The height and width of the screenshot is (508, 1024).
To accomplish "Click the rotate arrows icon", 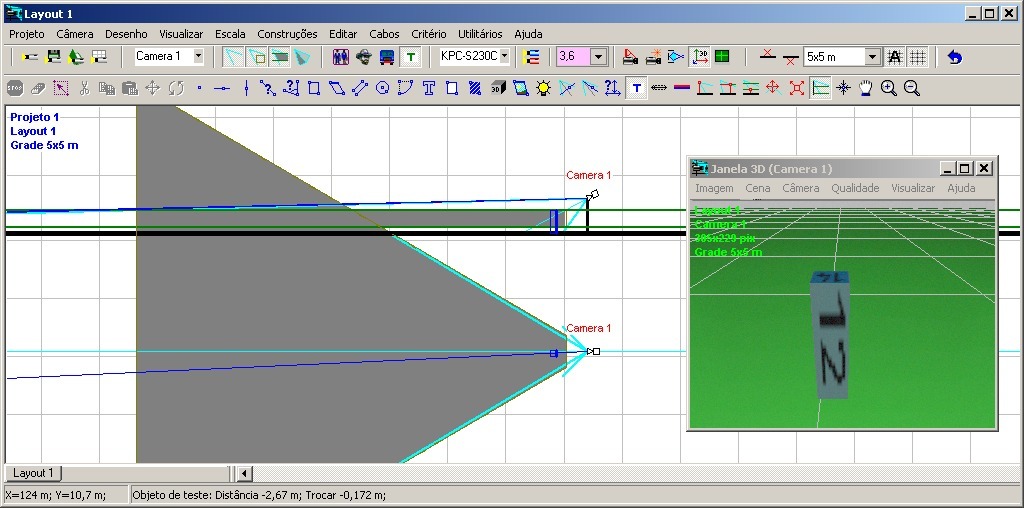I will (176, 88).
